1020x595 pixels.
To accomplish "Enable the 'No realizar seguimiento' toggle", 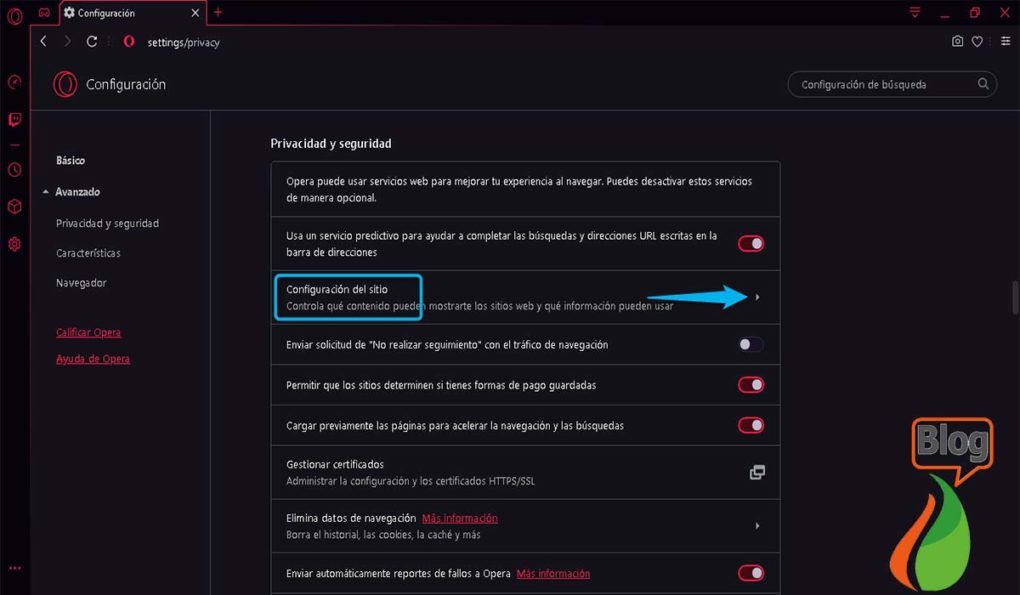I will 748,344.
